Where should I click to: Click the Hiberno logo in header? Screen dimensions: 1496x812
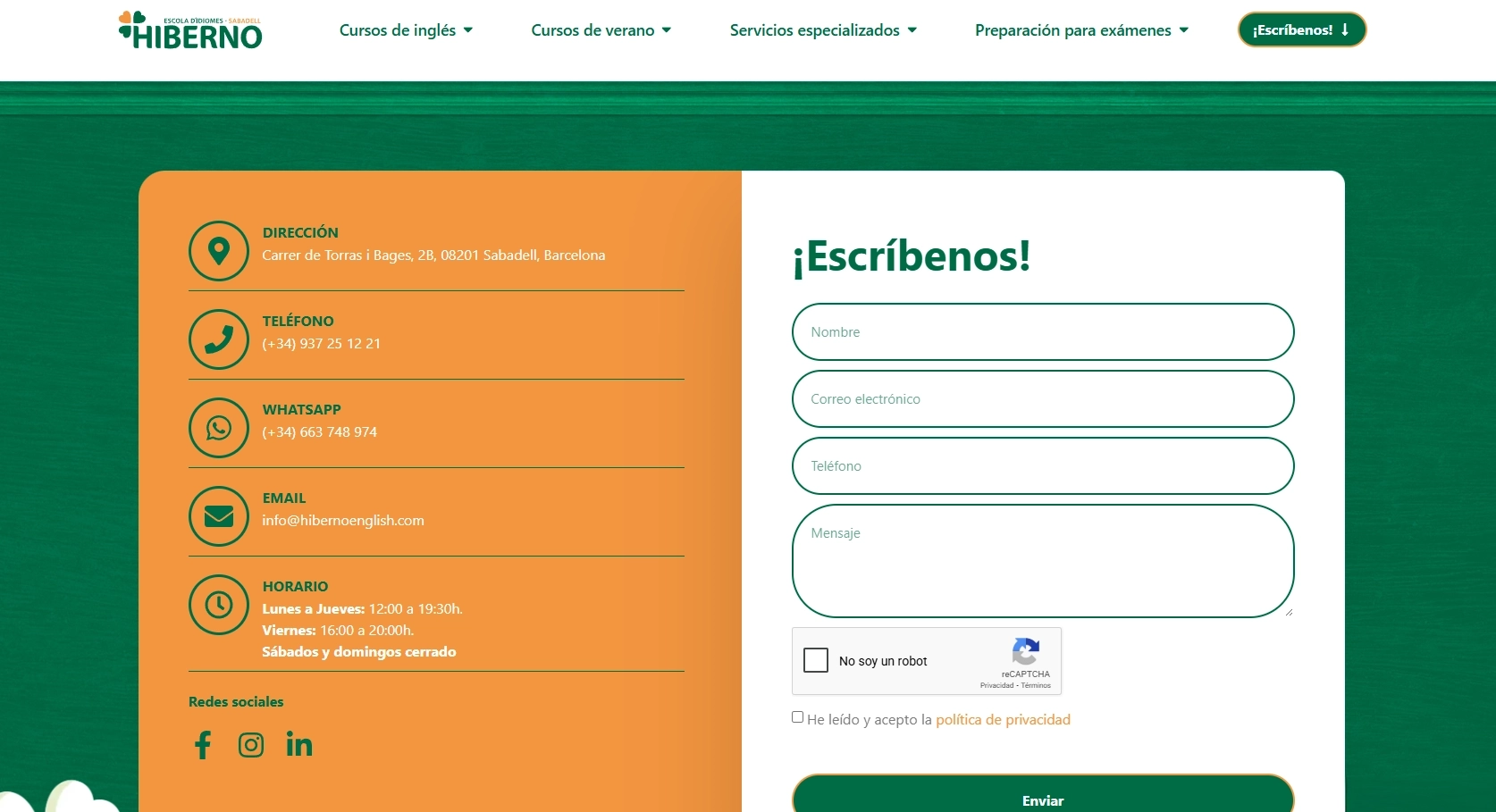(x=190, y=30)
